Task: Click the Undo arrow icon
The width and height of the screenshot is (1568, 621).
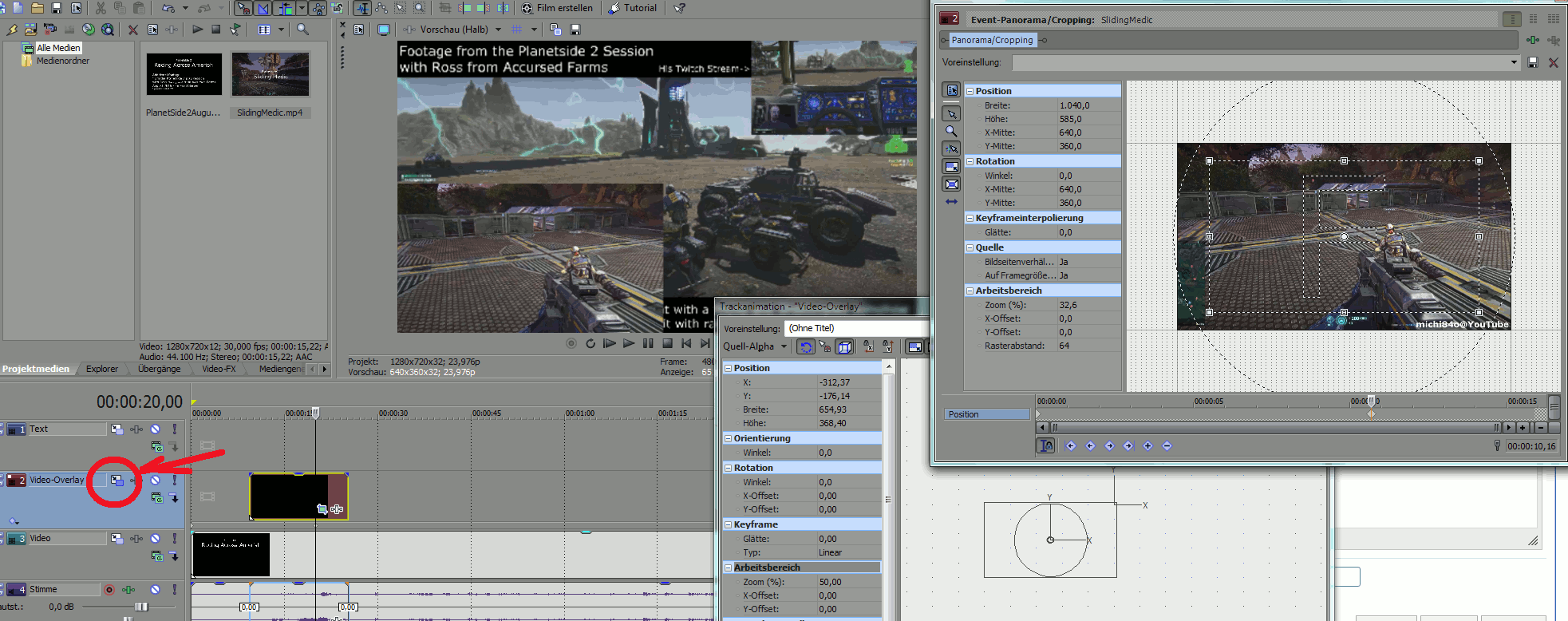Action: point(168,8)
